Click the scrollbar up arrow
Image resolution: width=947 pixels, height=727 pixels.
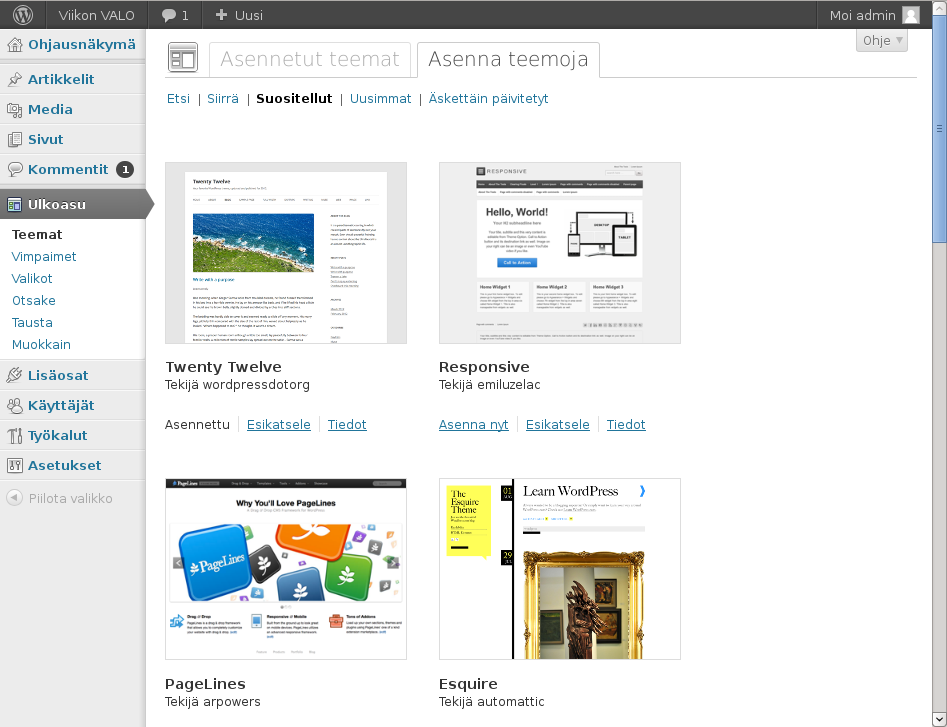tap(940, 7)
